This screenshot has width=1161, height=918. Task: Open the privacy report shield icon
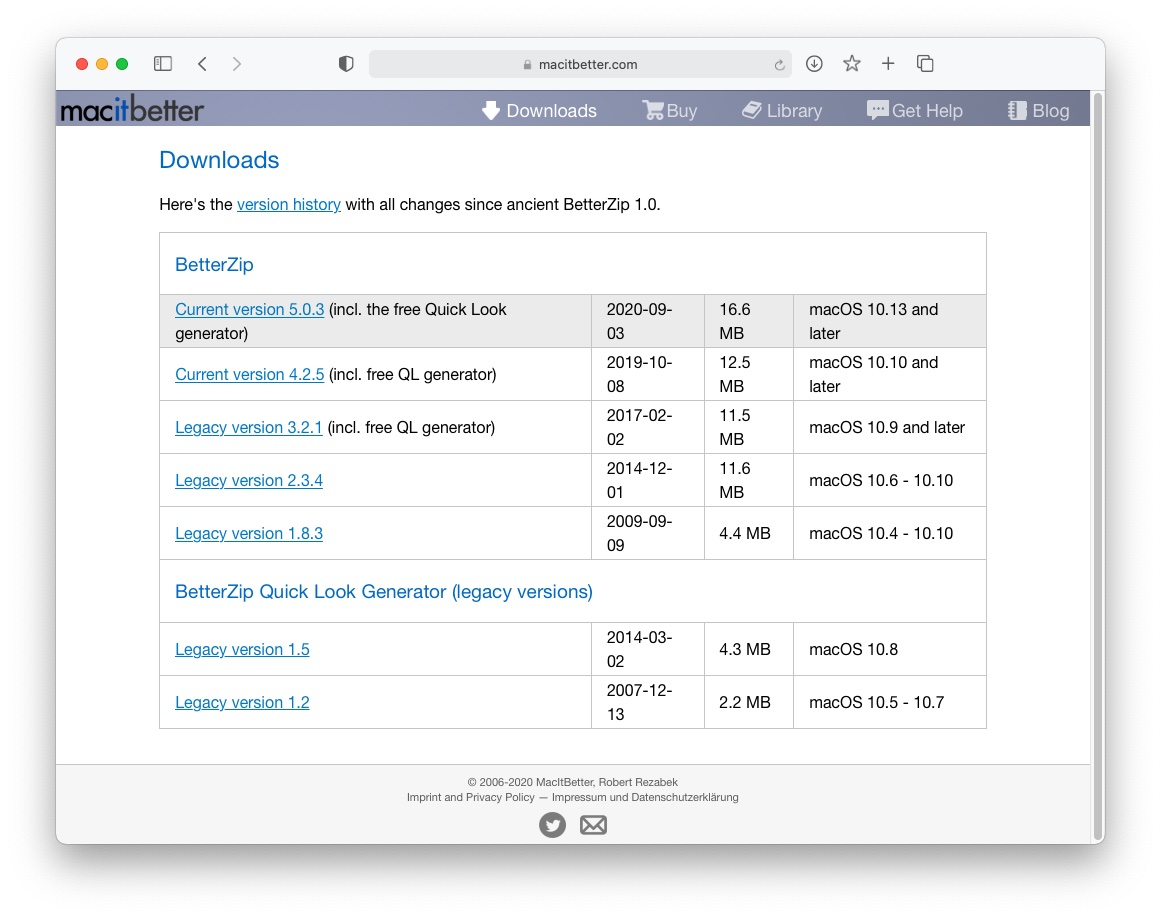346,64
